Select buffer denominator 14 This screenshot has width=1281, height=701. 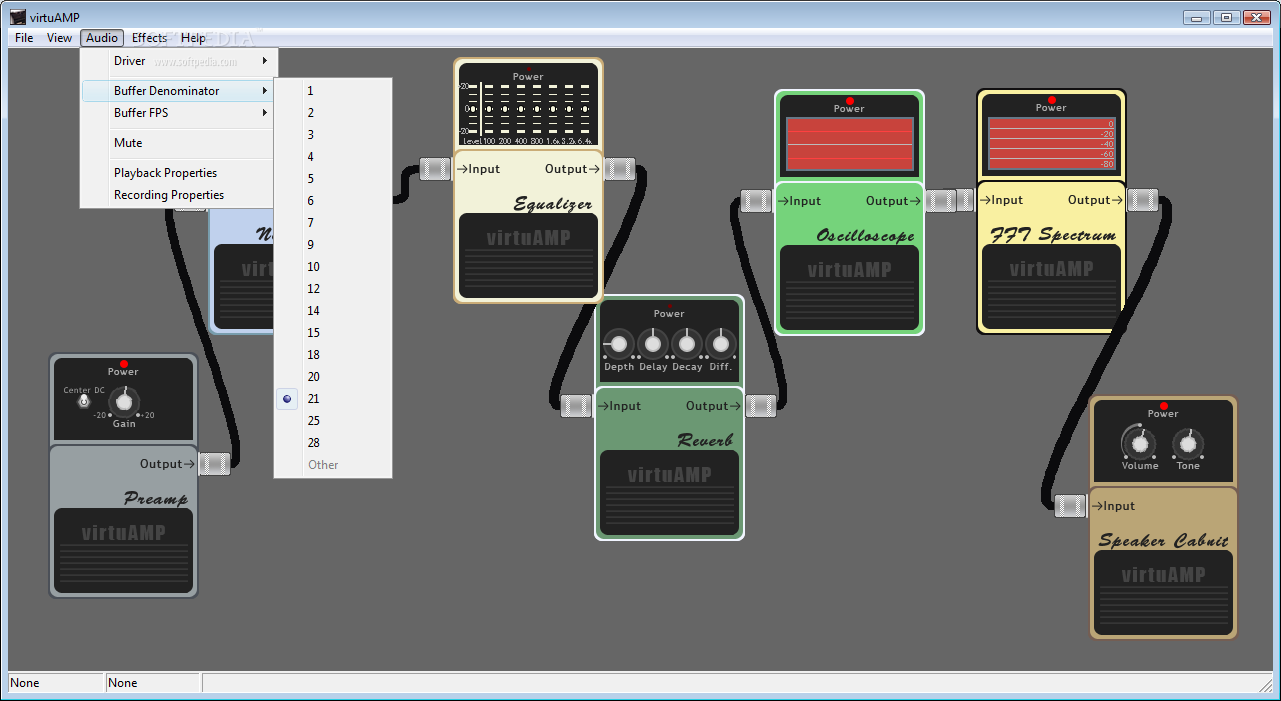333,311
